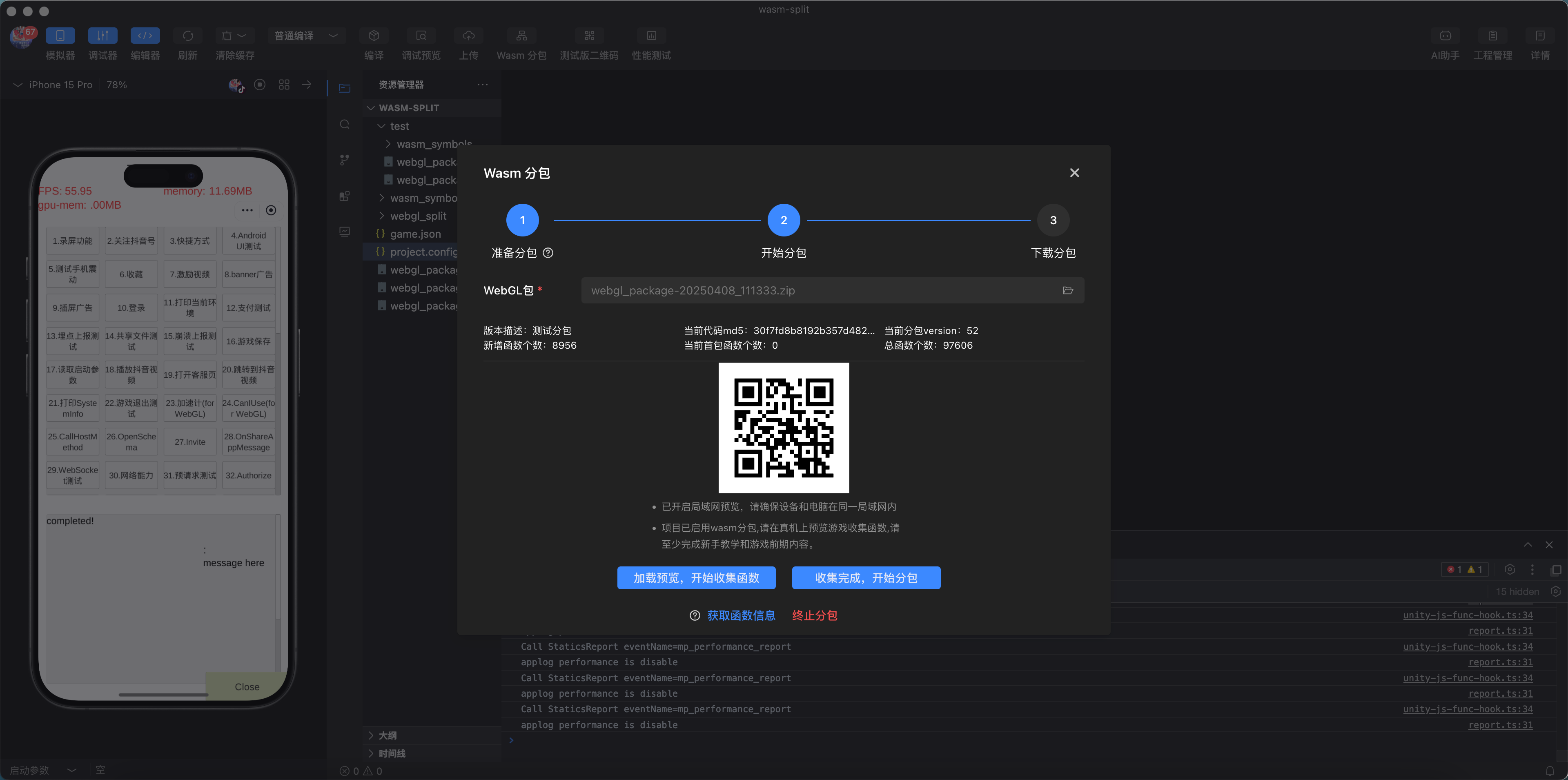The height and width of the screenshot is (780, 1568).
Task: Click the Douyin avatar icon in simulator bar
Action: click(236, 85)
